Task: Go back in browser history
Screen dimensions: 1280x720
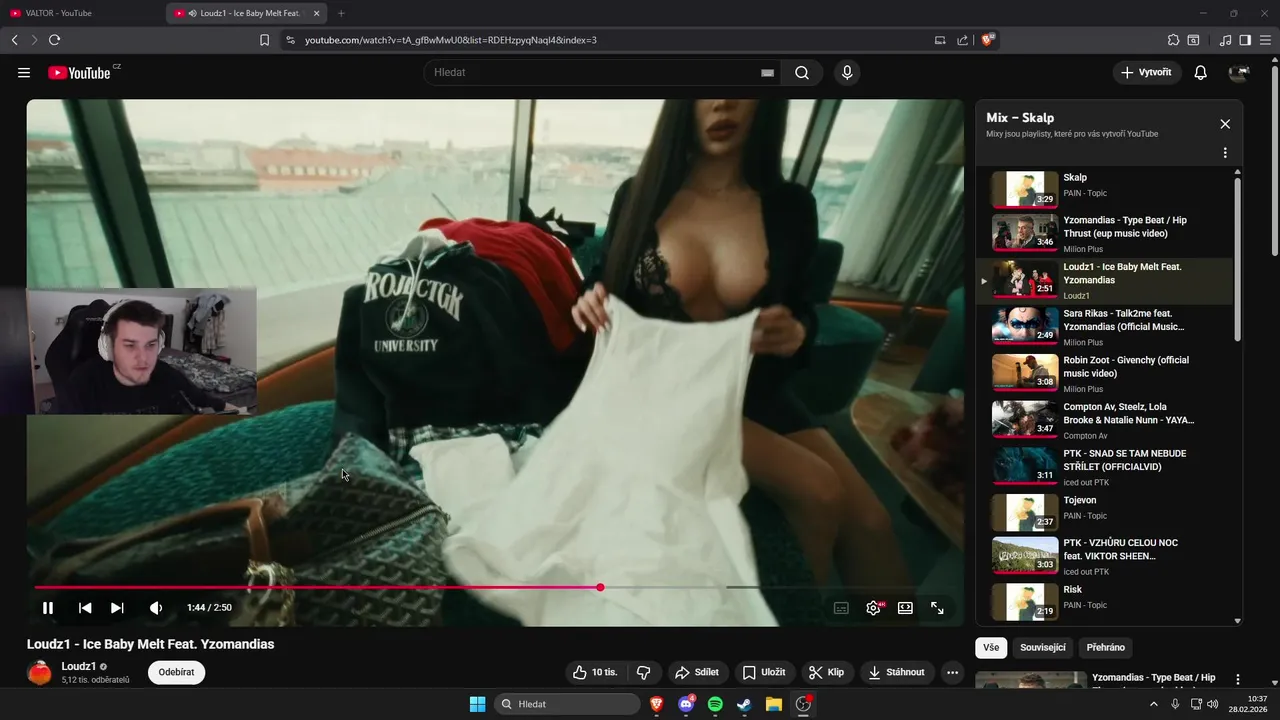Action: [14, 40]
